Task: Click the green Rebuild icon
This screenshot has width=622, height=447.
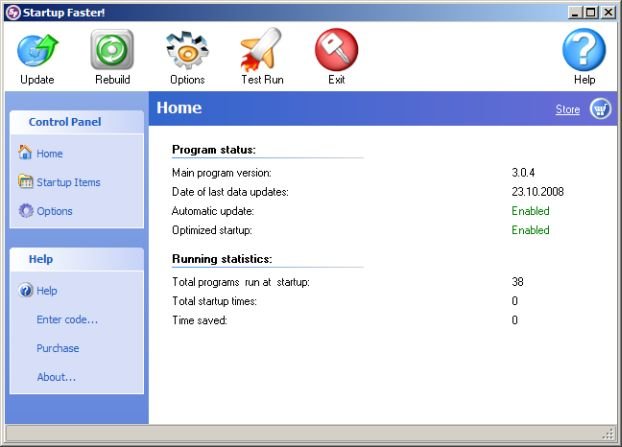Action: [x=112, y=50]
